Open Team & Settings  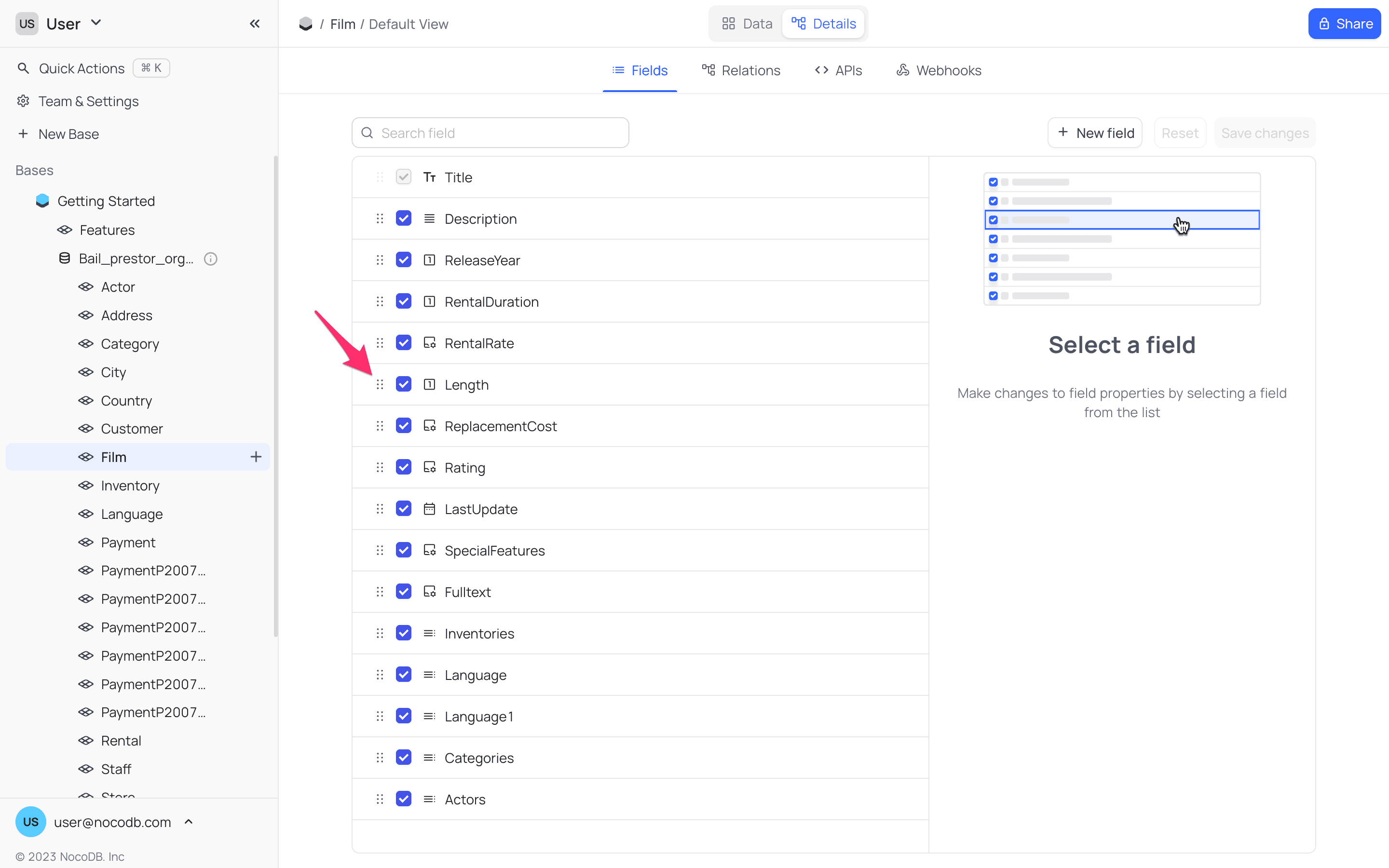click(88, 101)
